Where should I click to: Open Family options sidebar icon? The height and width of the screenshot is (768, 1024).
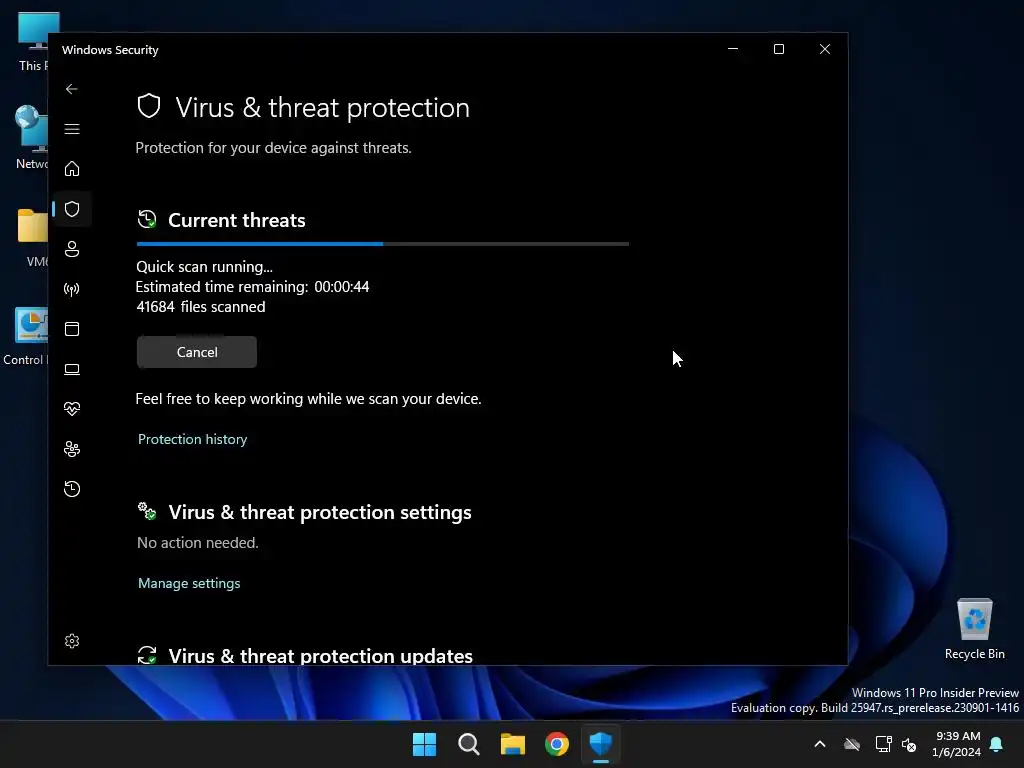point(72,449)
